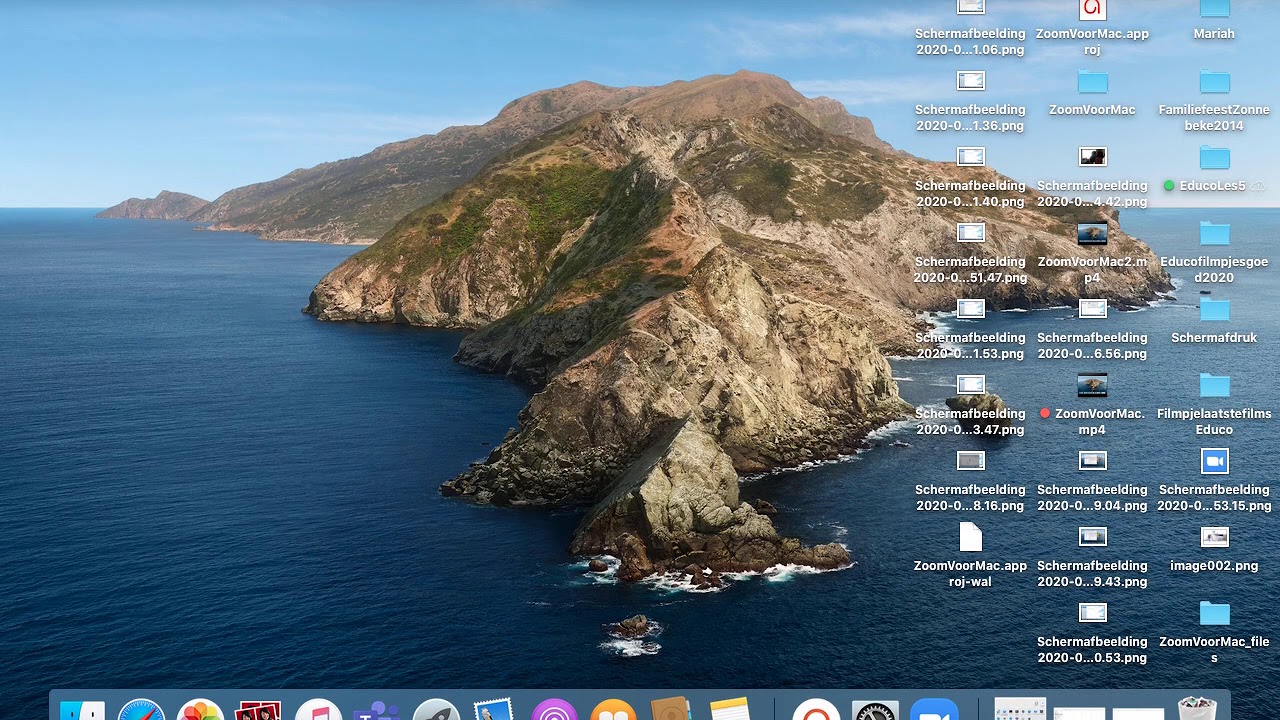Launch Podcasts from the Dock

[x=554, y=710]
